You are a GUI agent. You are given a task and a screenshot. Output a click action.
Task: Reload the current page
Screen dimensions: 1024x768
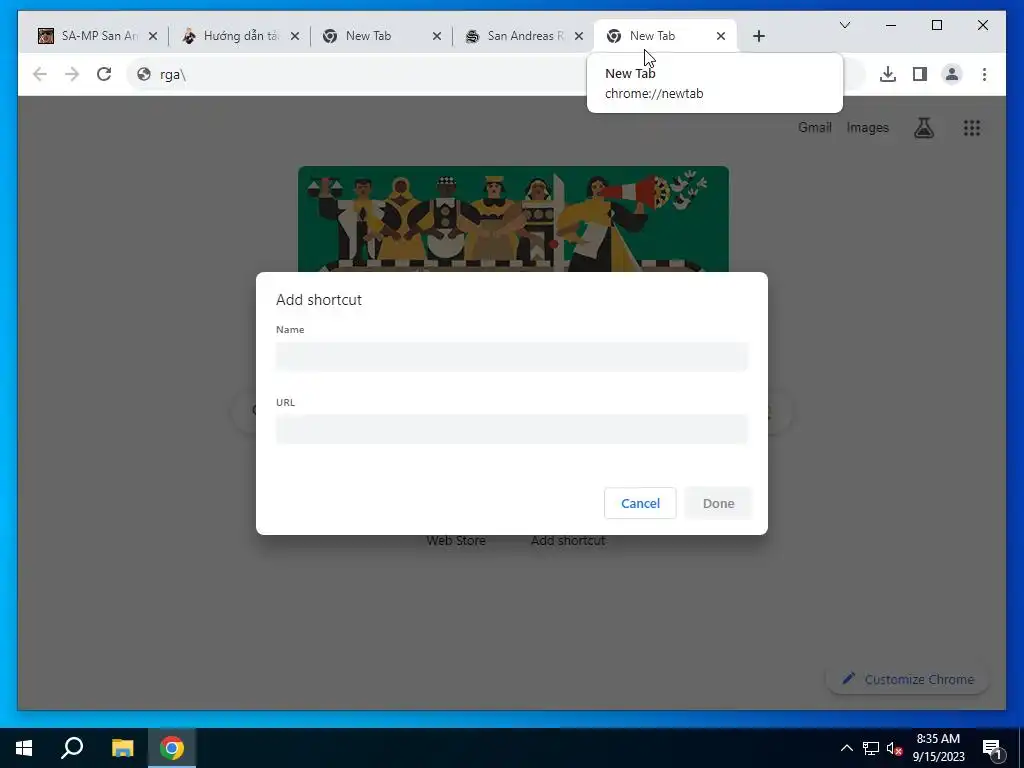click(104, 74)
